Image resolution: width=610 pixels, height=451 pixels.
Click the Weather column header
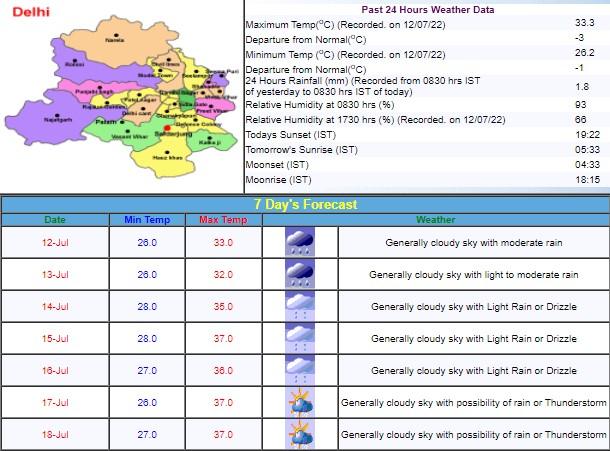pos(435,219)
